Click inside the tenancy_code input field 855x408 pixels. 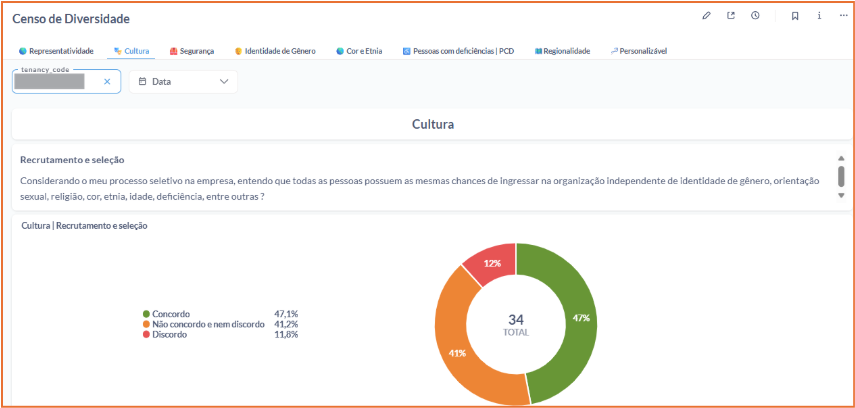(55, 82)
